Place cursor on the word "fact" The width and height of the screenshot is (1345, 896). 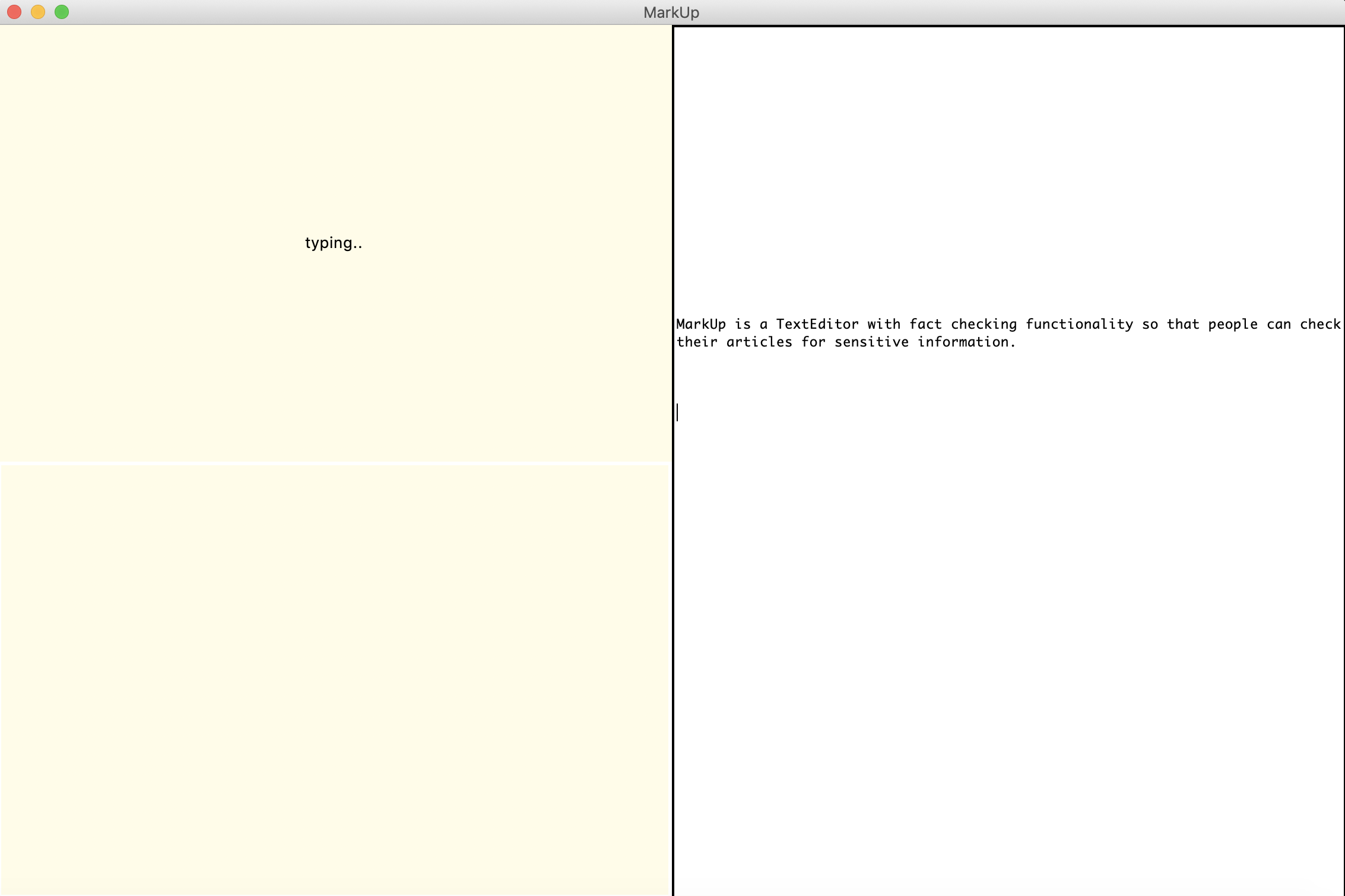pos(925,324)
